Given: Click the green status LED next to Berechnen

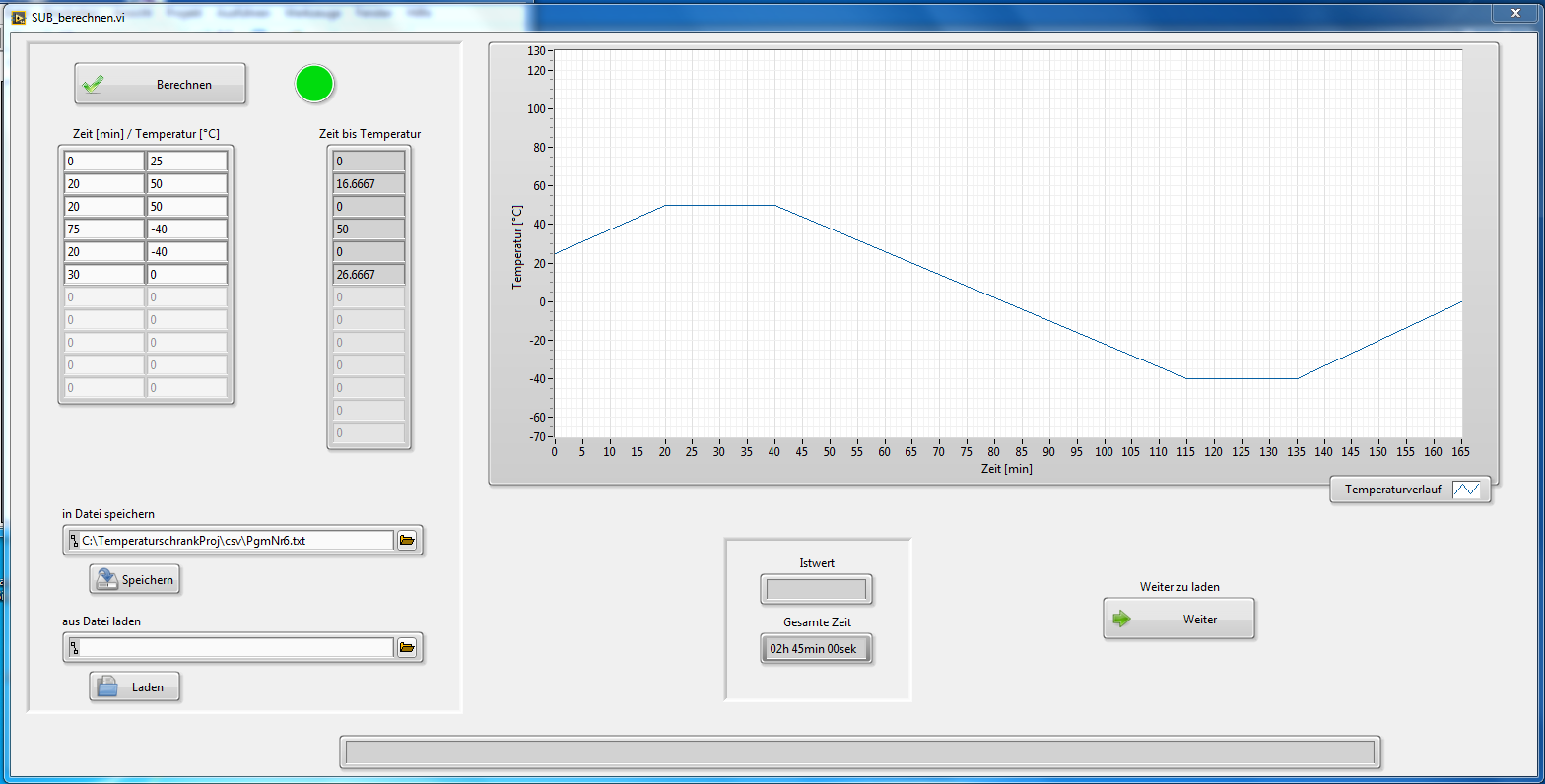Looking at the screenshot, I should (315, 84).
